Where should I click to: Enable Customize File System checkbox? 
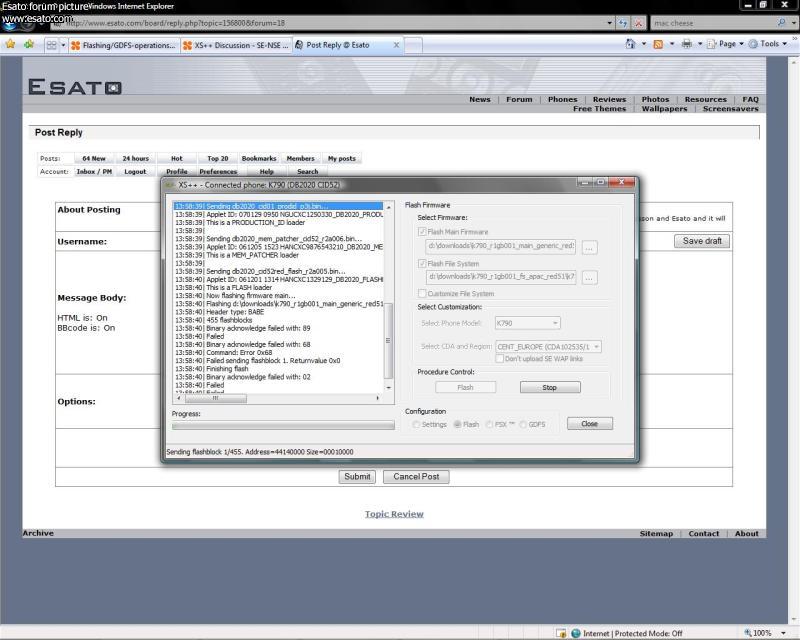tap(422, 293)
